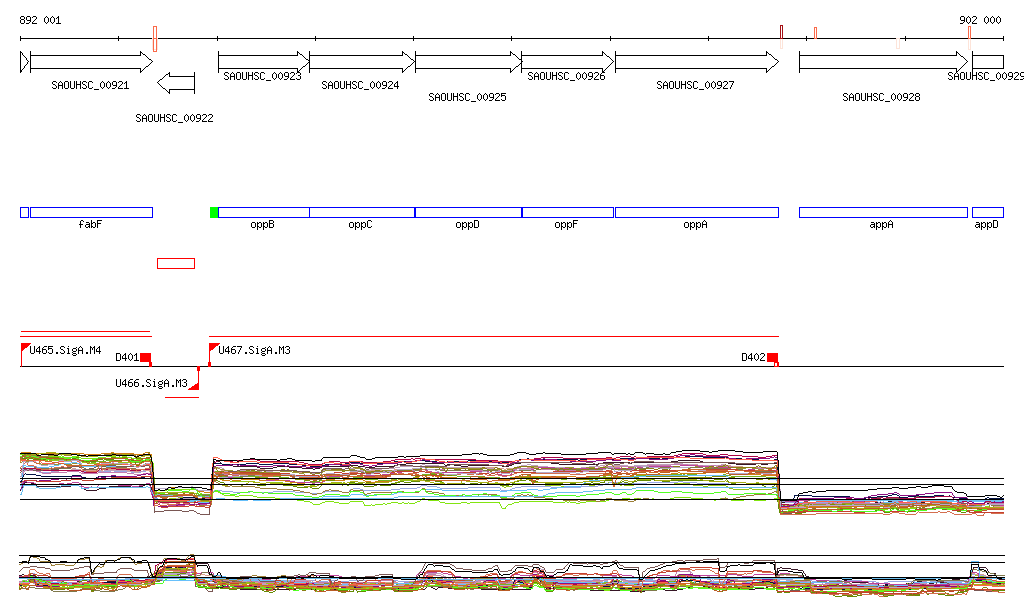Viewport: 1024px width, 611px height.
Task: Select the SAOUHSC_00924 gene arrow
Action: pos(361,62)
